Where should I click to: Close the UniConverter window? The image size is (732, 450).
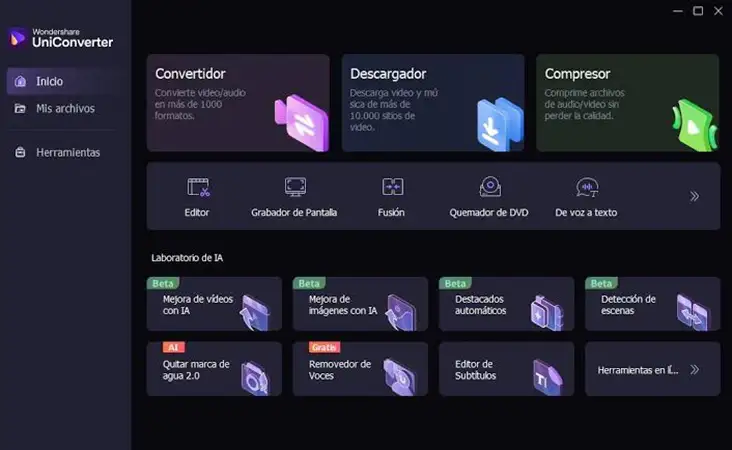[x=718, y=11]
